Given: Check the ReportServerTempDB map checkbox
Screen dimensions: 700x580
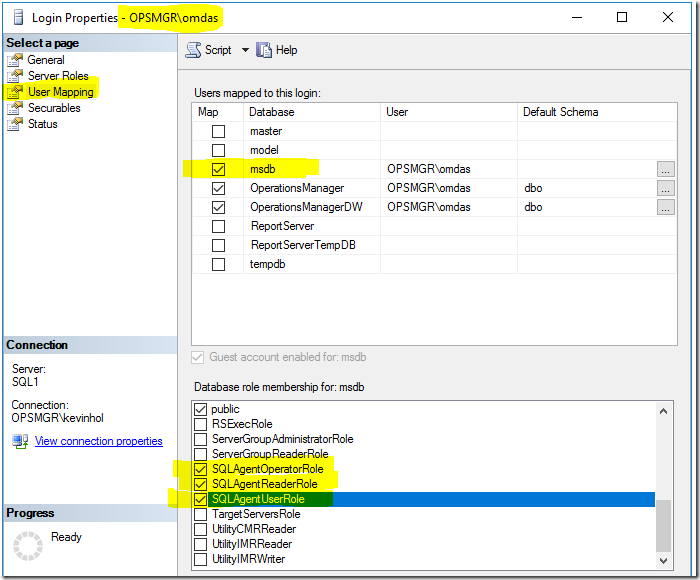Looking at the screenshot, I should (218, 245).
